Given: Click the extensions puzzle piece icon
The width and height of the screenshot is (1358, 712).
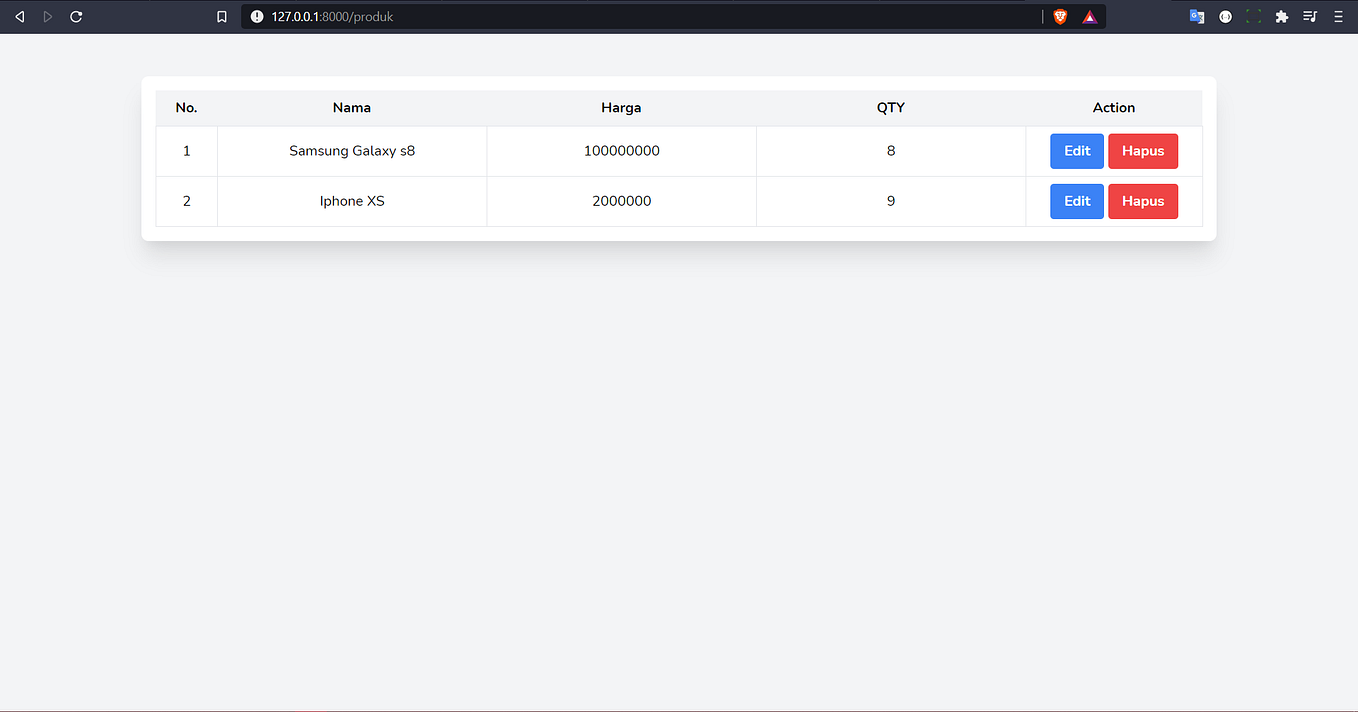Looking at the screenshot, I should point(1281,16).
